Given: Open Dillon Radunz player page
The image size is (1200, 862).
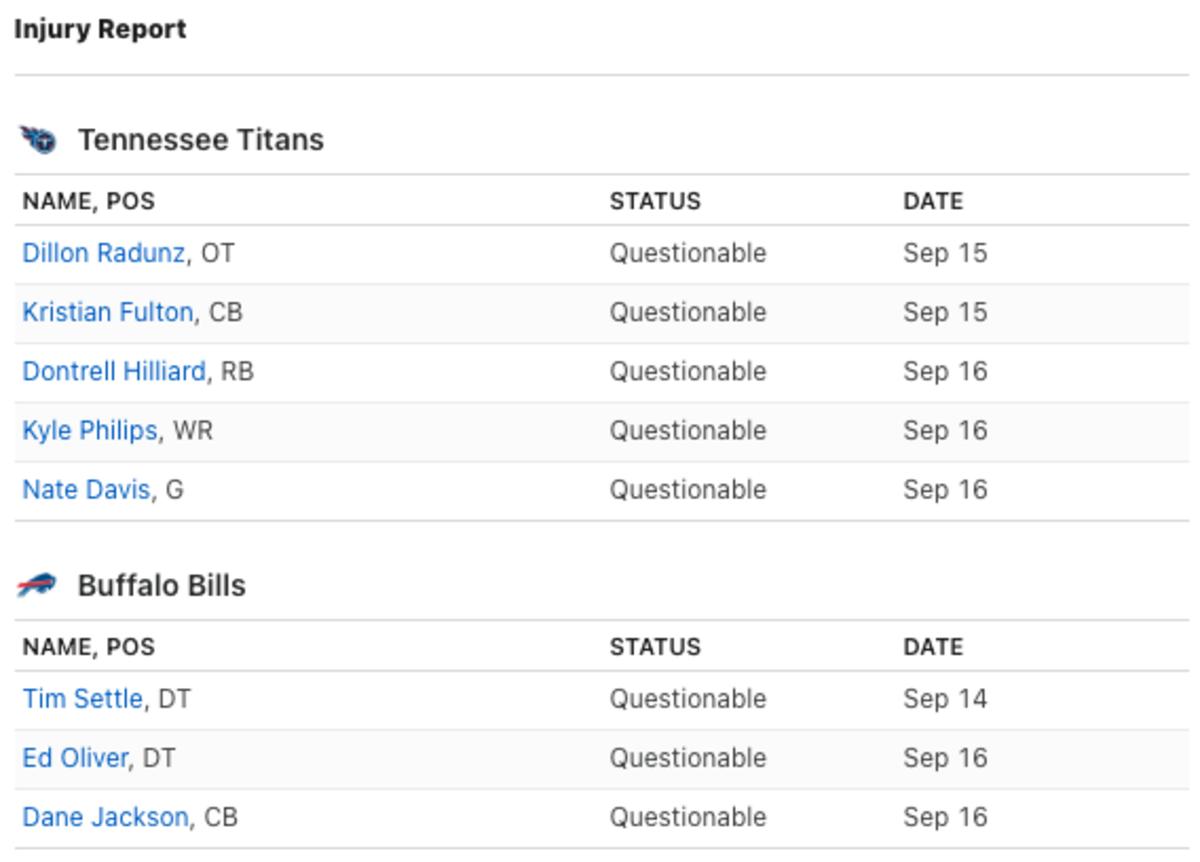Looking at the screenshot, I should point(103,253).
